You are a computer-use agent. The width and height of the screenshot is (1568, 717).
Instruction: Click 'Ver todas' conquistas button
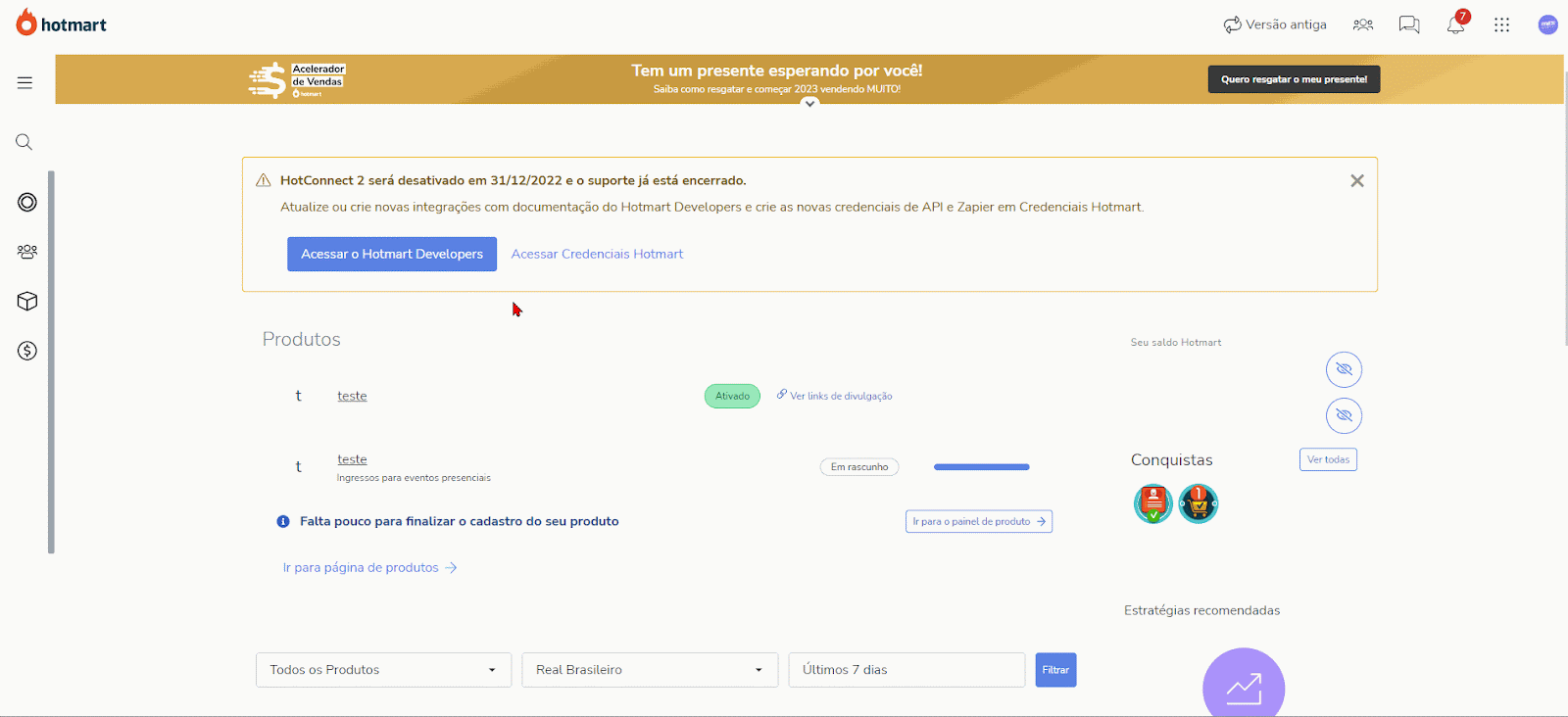(x=1328, y=459)
